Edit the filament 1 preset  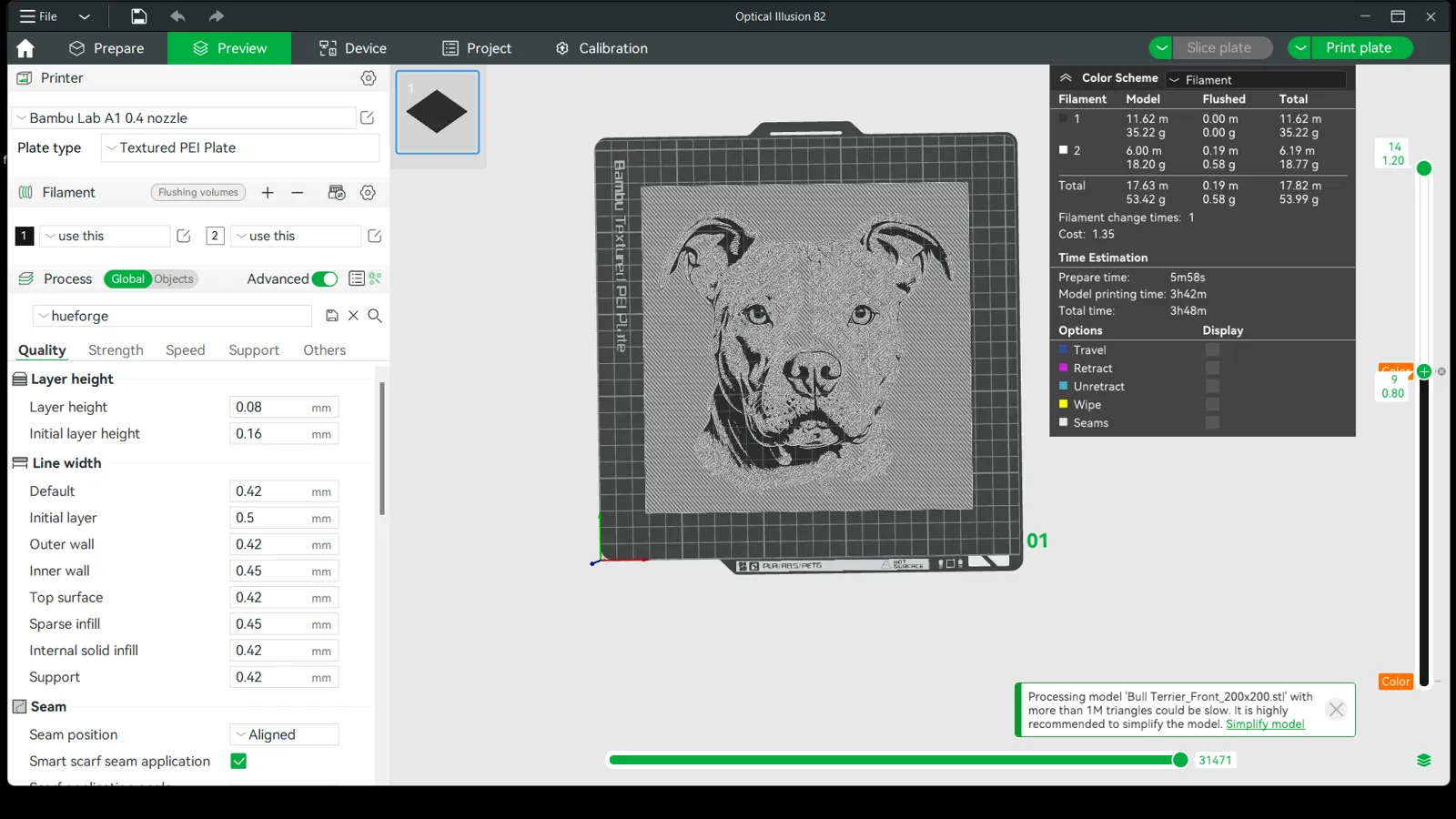[x=184, y=236]
